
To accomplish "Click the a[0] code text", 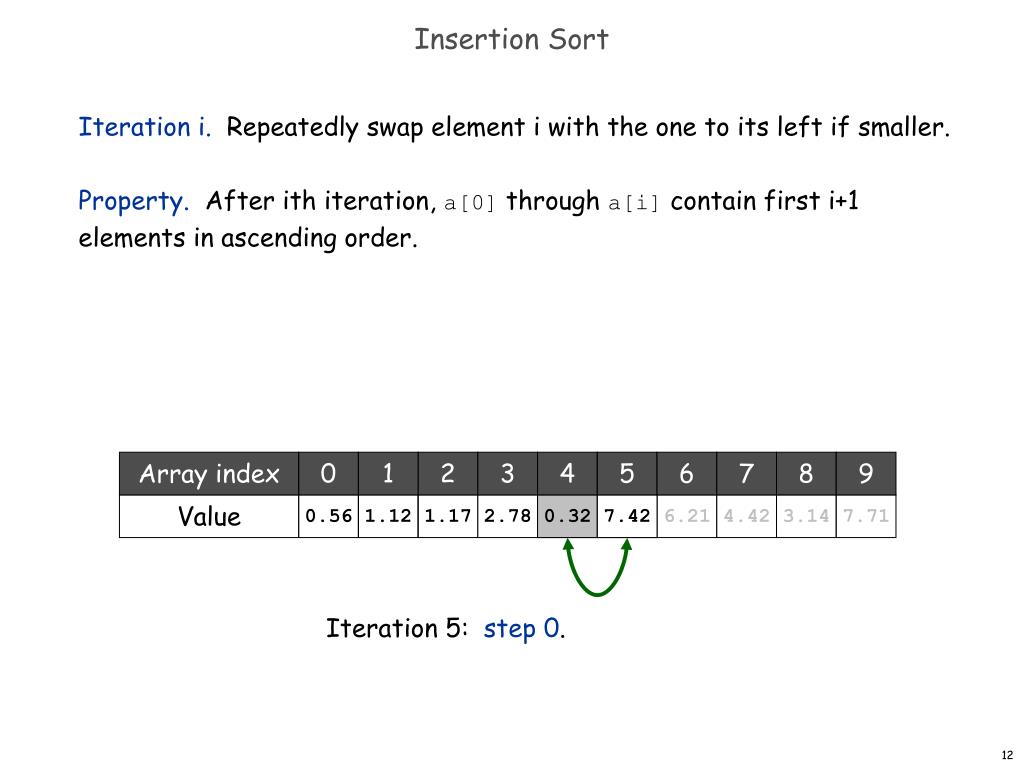I will point(470,203).
